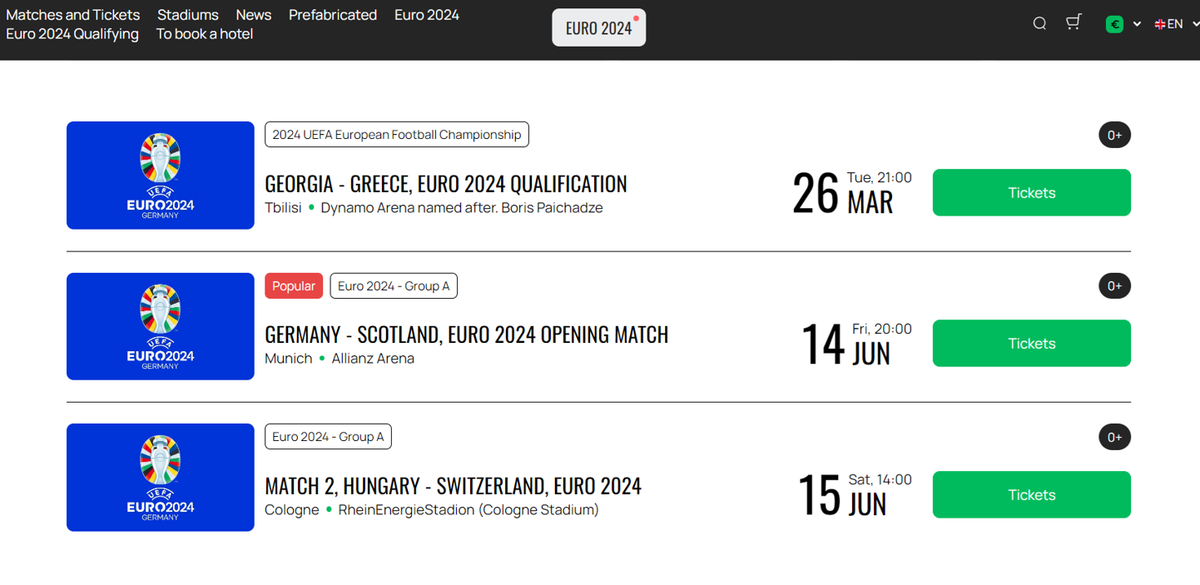The image size is (1200, 585).
Task: Click the Georgia - Greece Euro 2024 logo
Action: pos(160,175)
